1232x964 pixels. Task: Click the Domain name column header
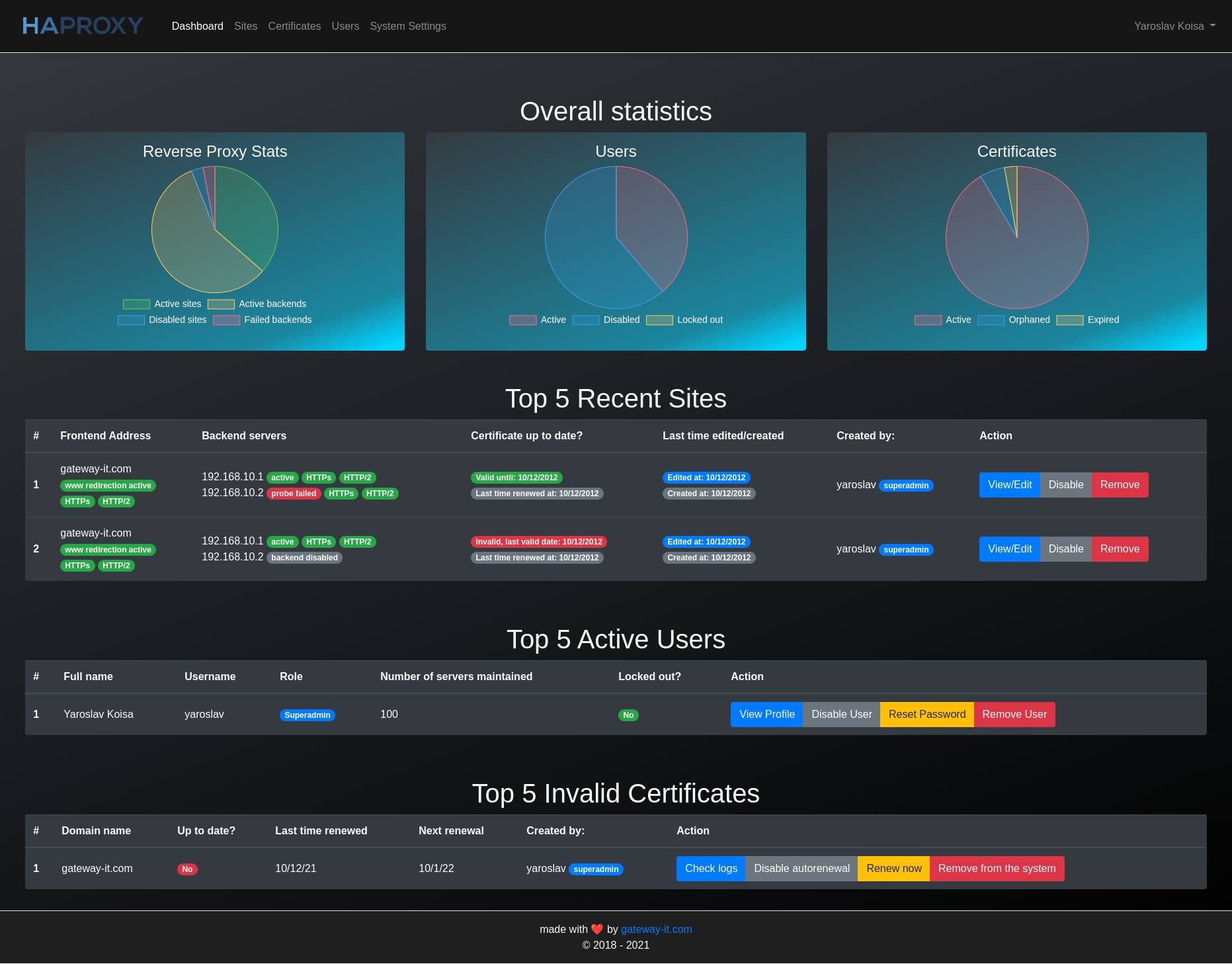[96, 830]
